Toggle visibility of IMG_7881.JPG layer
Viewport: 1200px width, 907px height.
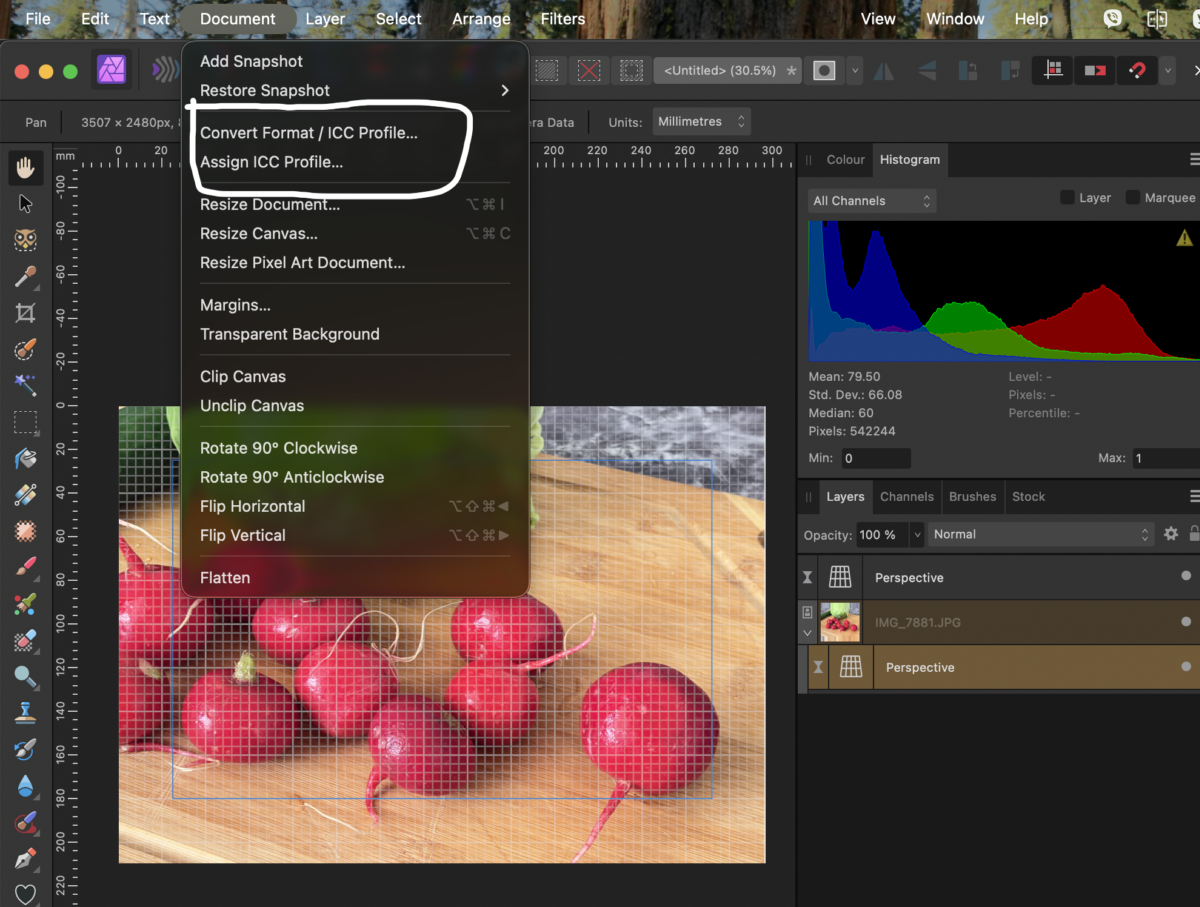[x=1186, y=622]
